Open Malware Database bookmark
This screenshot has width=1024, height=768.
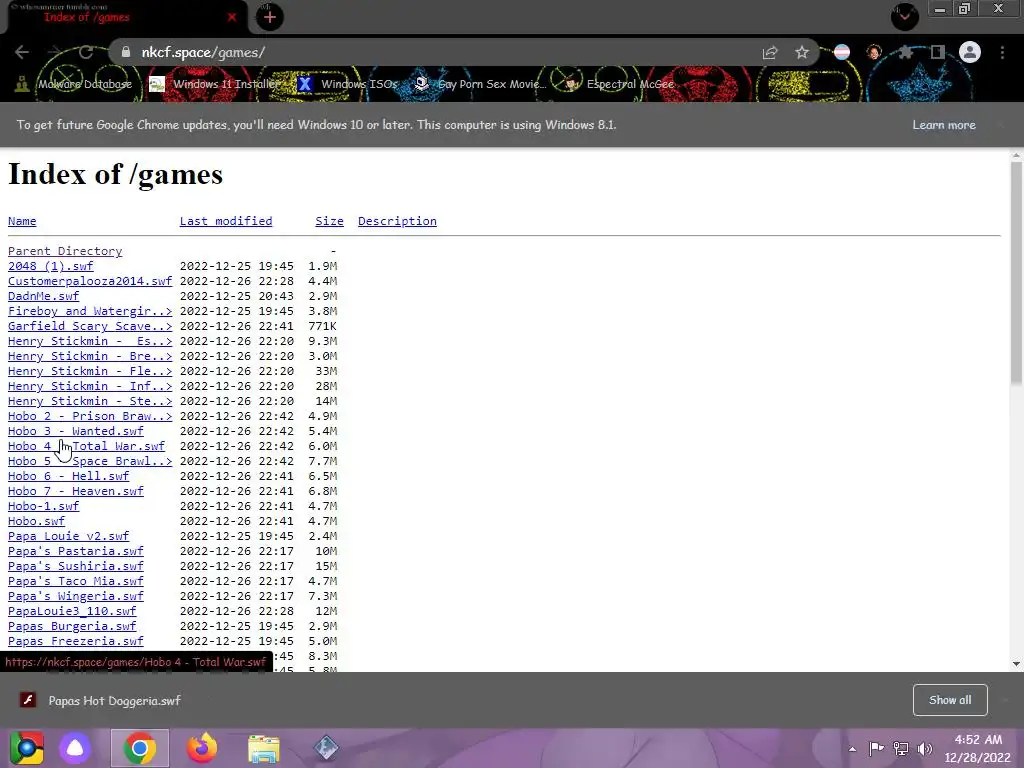pyautogui.click(x=74, y=84)
